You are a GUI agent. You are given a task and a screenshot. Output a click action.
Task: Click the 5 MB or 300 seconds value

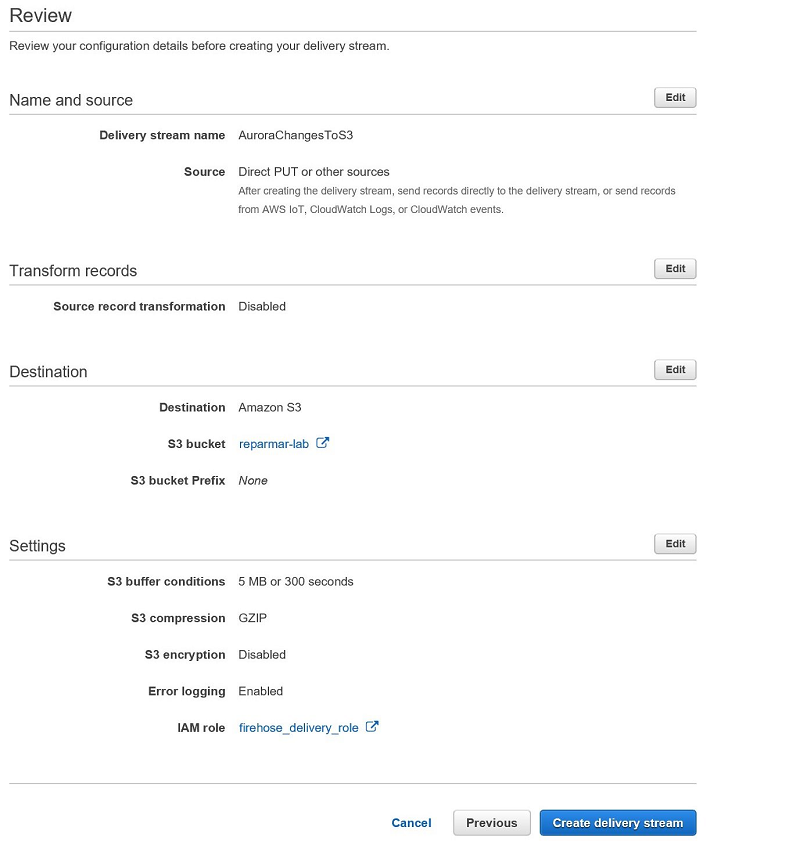point(295,581)
